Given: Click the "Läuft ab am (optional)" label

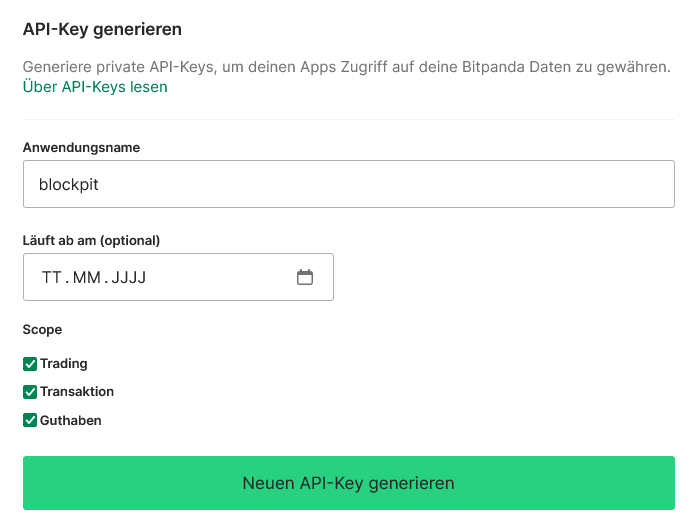Looking at the screenshot, I should [91, 240].
